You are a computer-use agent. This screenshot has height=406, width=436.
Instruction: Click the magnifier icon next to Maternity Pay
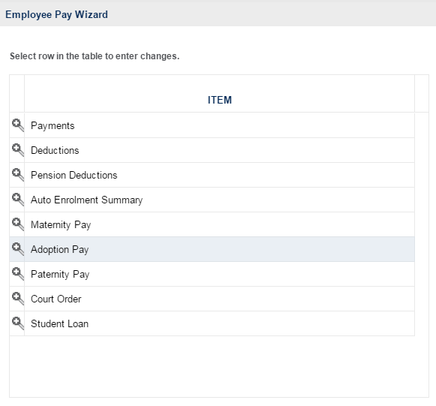click(18, 224)
